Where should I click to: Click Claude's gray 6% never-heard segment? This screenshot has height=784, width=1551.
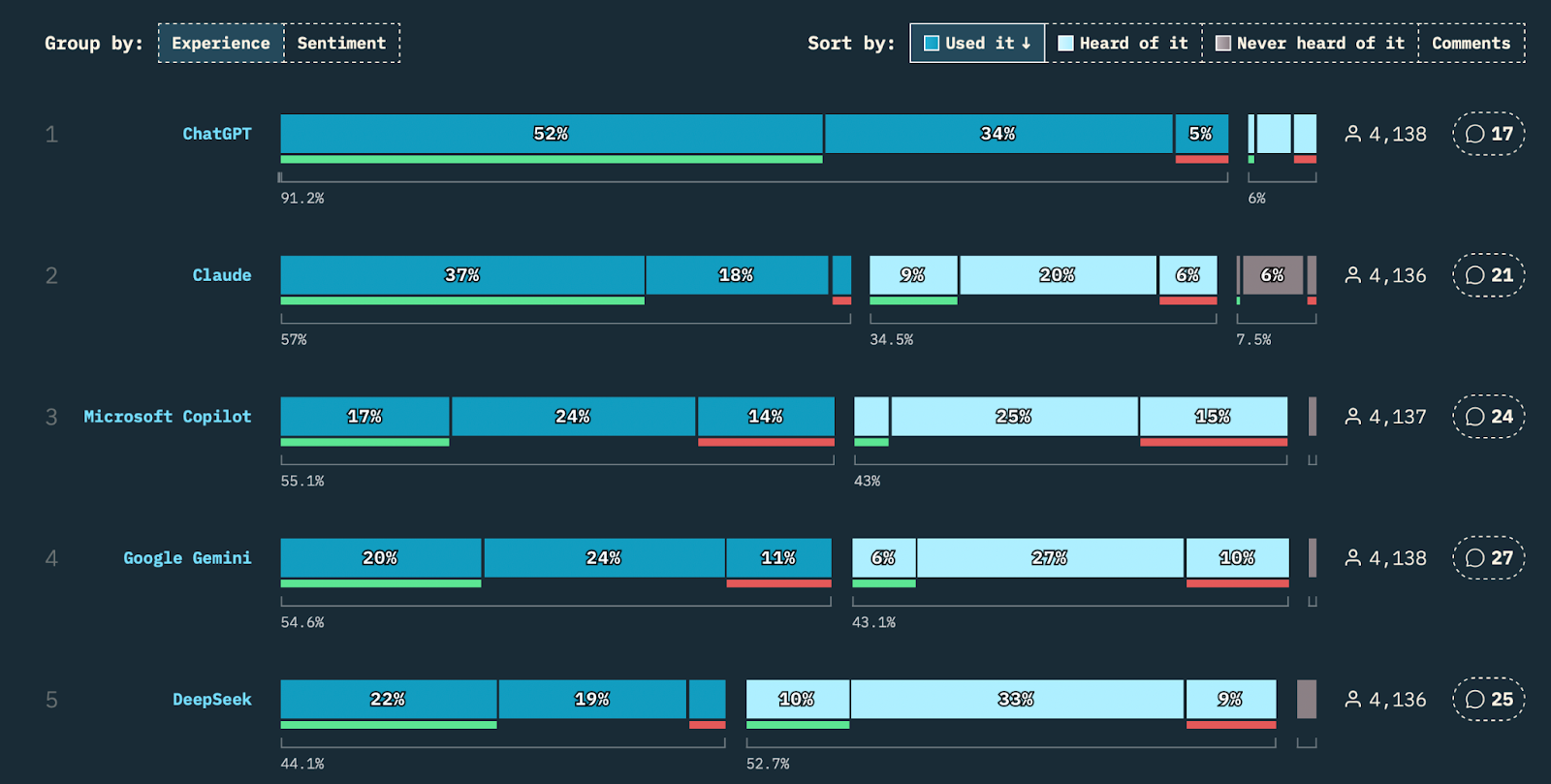click(x=1273, y=275)
